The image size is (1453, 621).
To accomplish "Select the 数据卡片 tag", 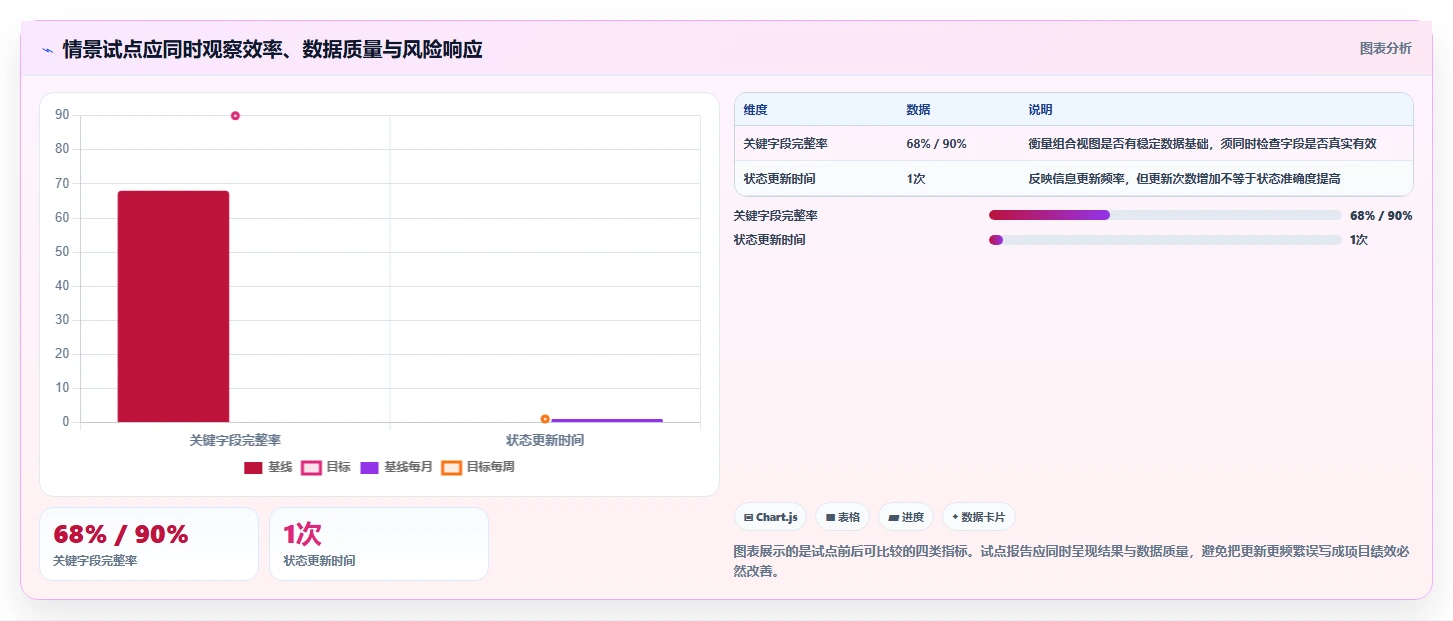I will tap(978, 517).
